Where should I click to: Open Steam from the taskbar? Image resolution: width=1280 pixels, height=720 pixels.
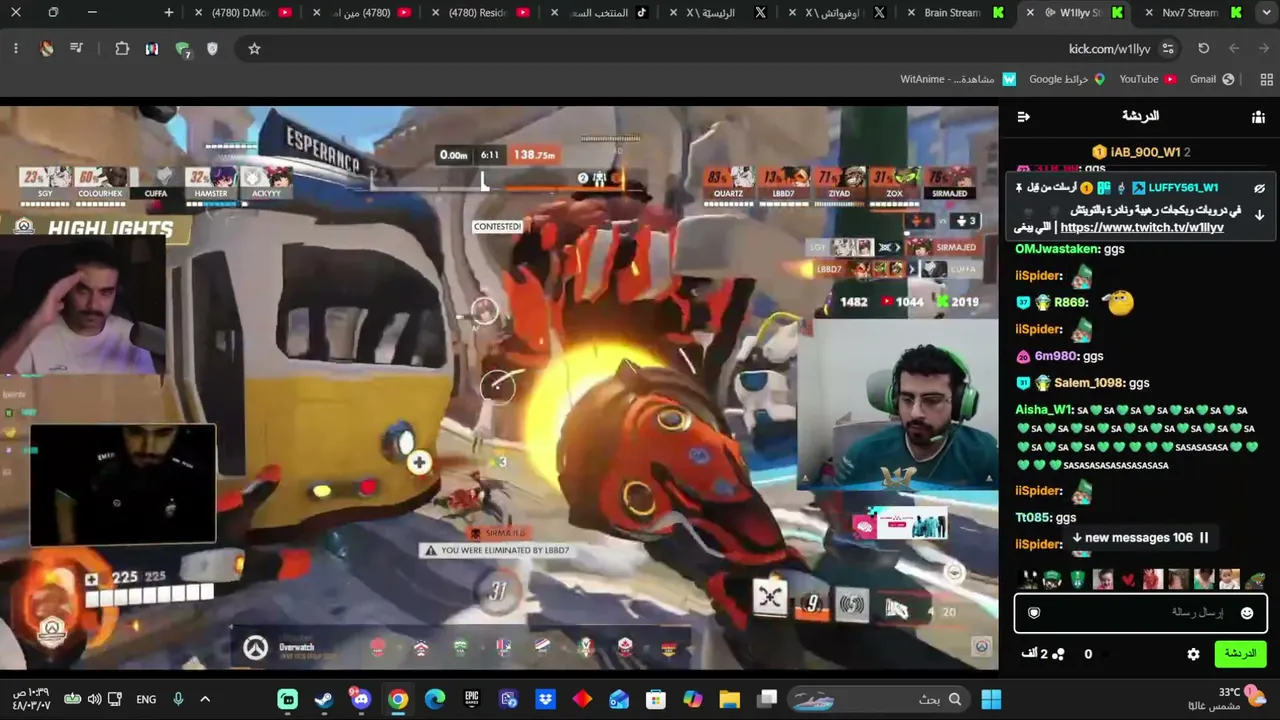click(324, 699)
